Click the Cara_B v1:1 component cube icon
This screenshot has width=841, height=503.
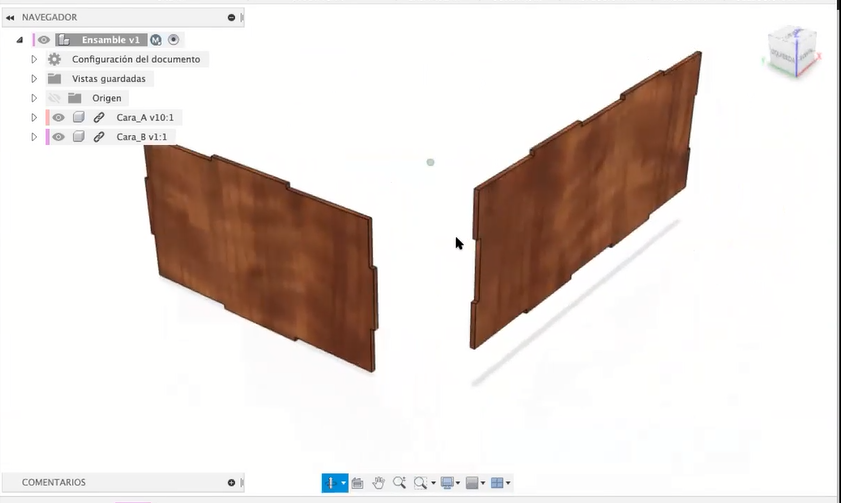tap(78, 137)
